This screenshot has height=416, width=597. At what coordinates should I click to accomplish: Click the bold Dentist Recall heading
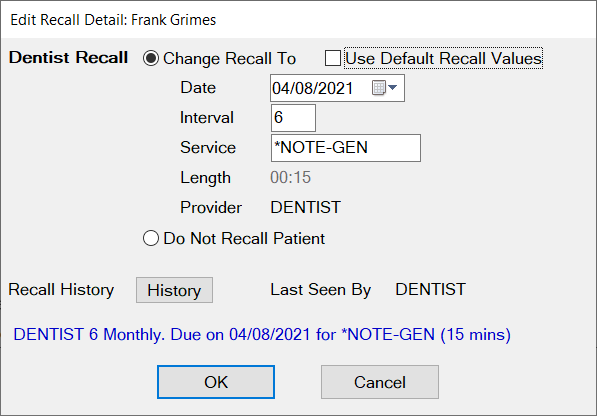coord(69,58)
